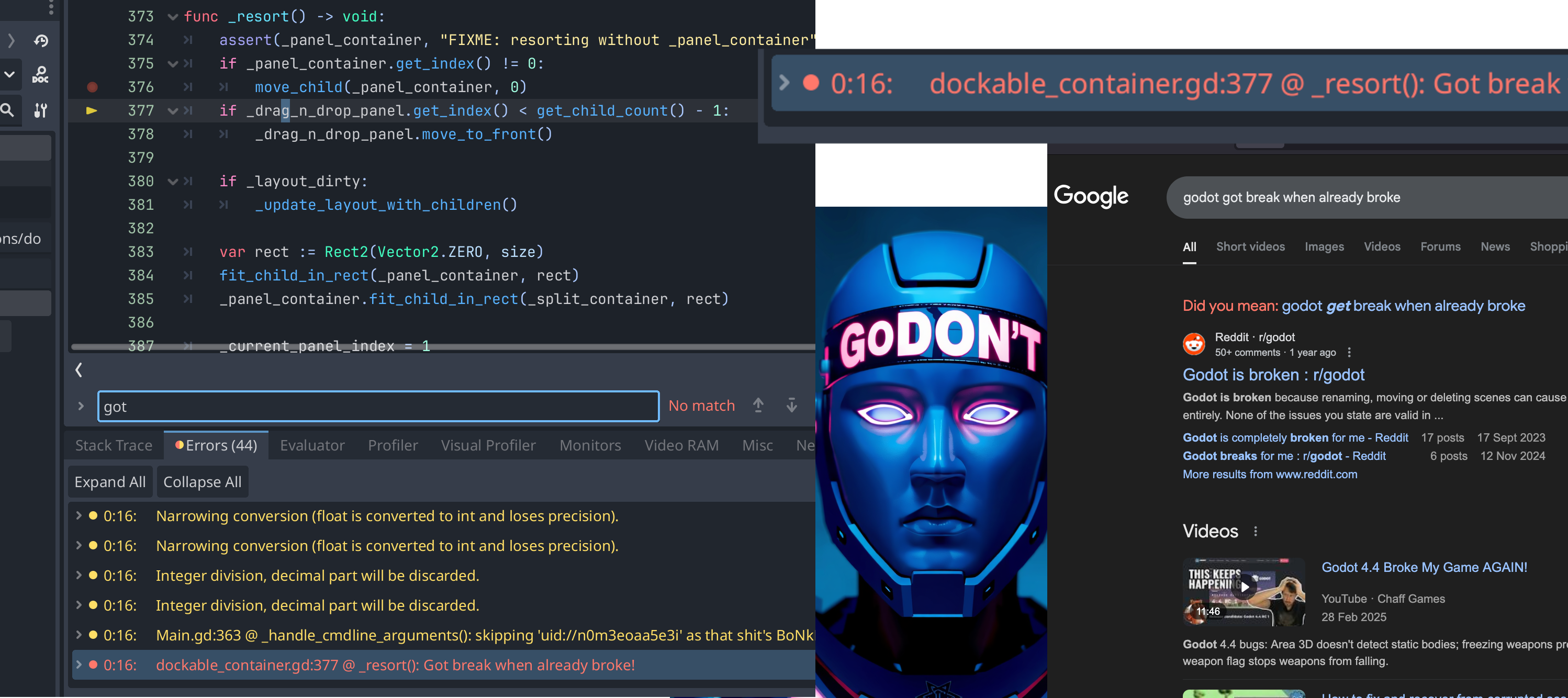Toggle the breakpoint on line 376
1568x698 pixels.
tap(92, 87)
